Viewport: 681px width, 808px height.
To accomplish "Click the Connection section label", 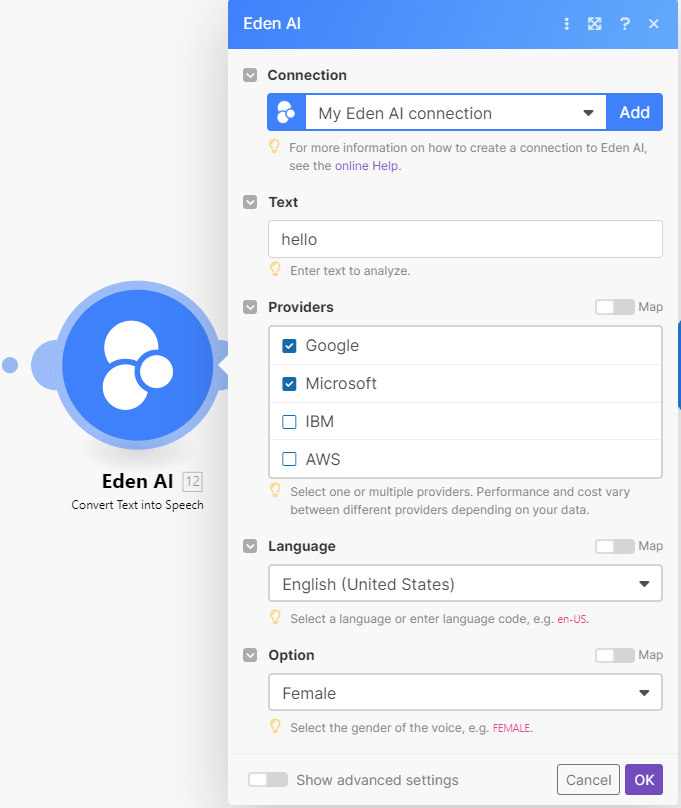I will (x=307, y=75).
